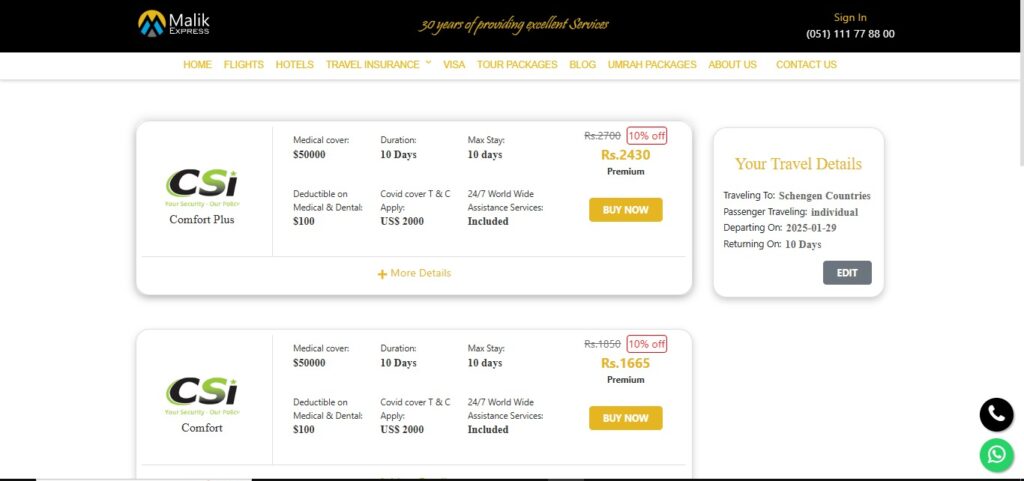Click the Malik Express logo
1024x481 pixels.
(174, 23)
